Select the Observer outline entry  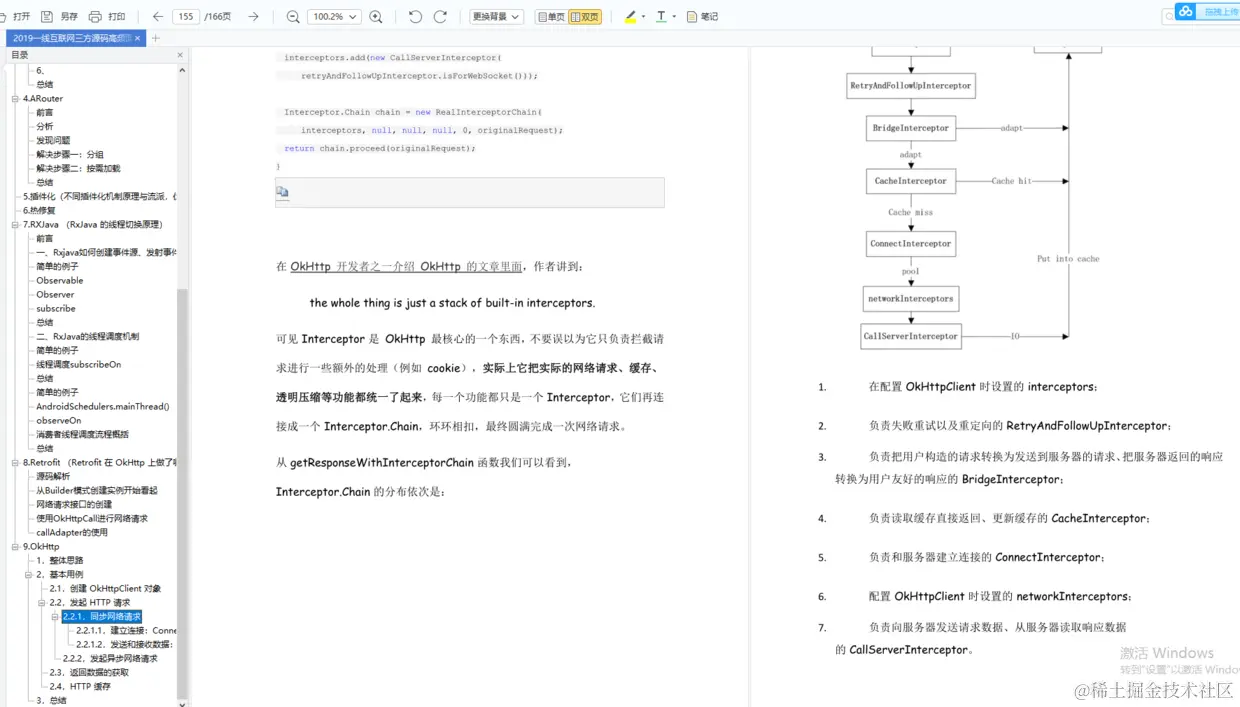pyautogui.click(x=56, y=295)
